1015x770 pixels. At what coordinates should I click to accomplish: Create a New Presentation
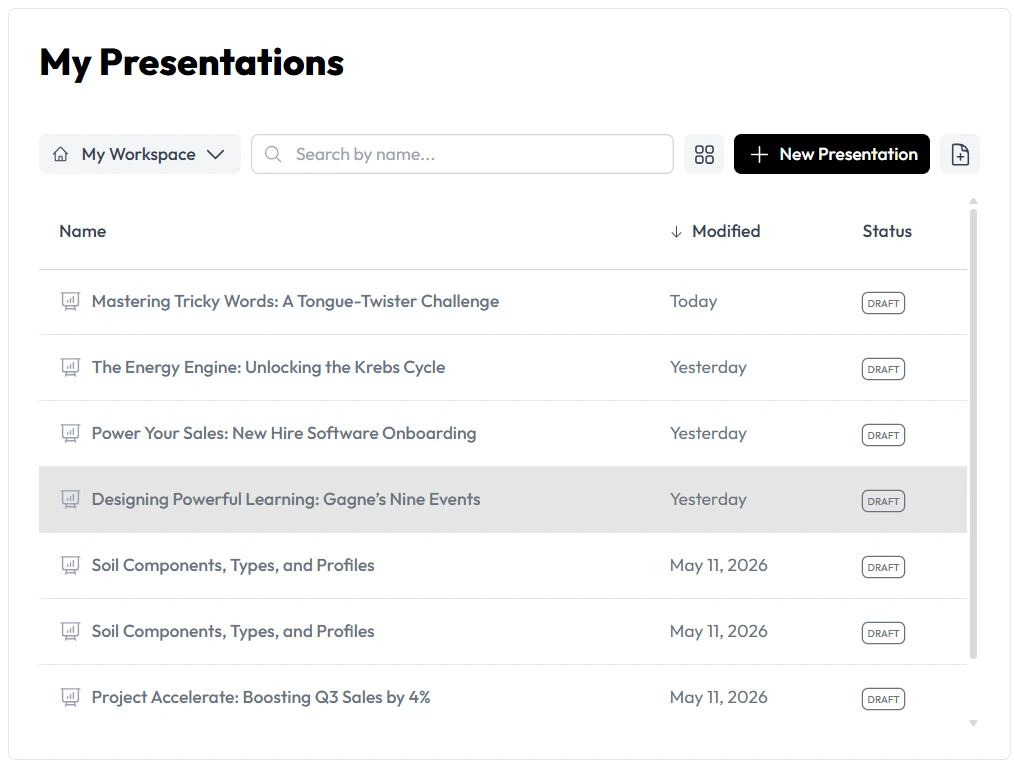[832, 154]
